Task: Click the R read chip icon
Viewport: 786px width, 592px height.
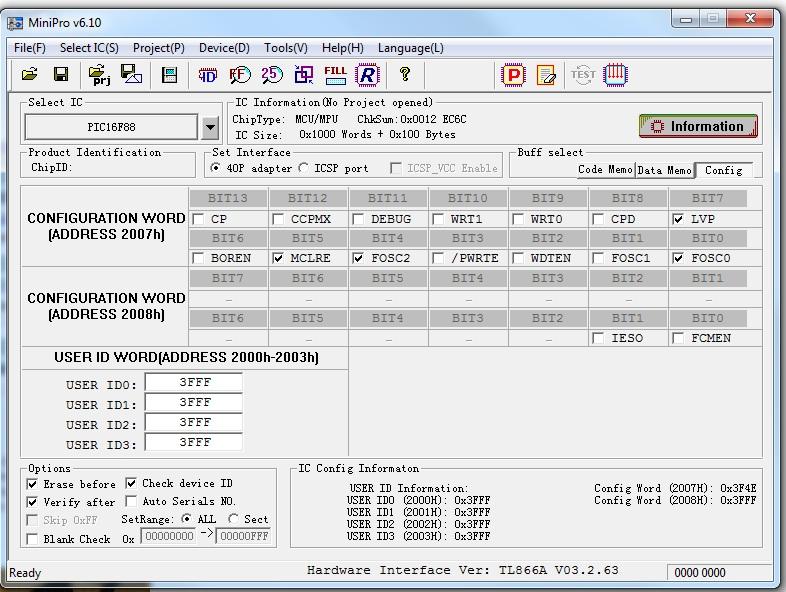Action: point(367,75)
